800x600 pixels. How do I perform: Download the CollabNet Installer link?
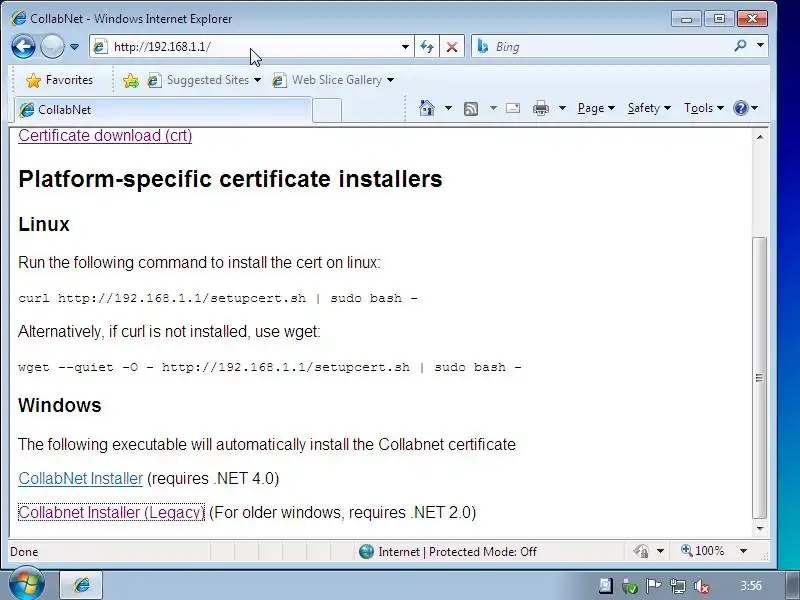81,479
